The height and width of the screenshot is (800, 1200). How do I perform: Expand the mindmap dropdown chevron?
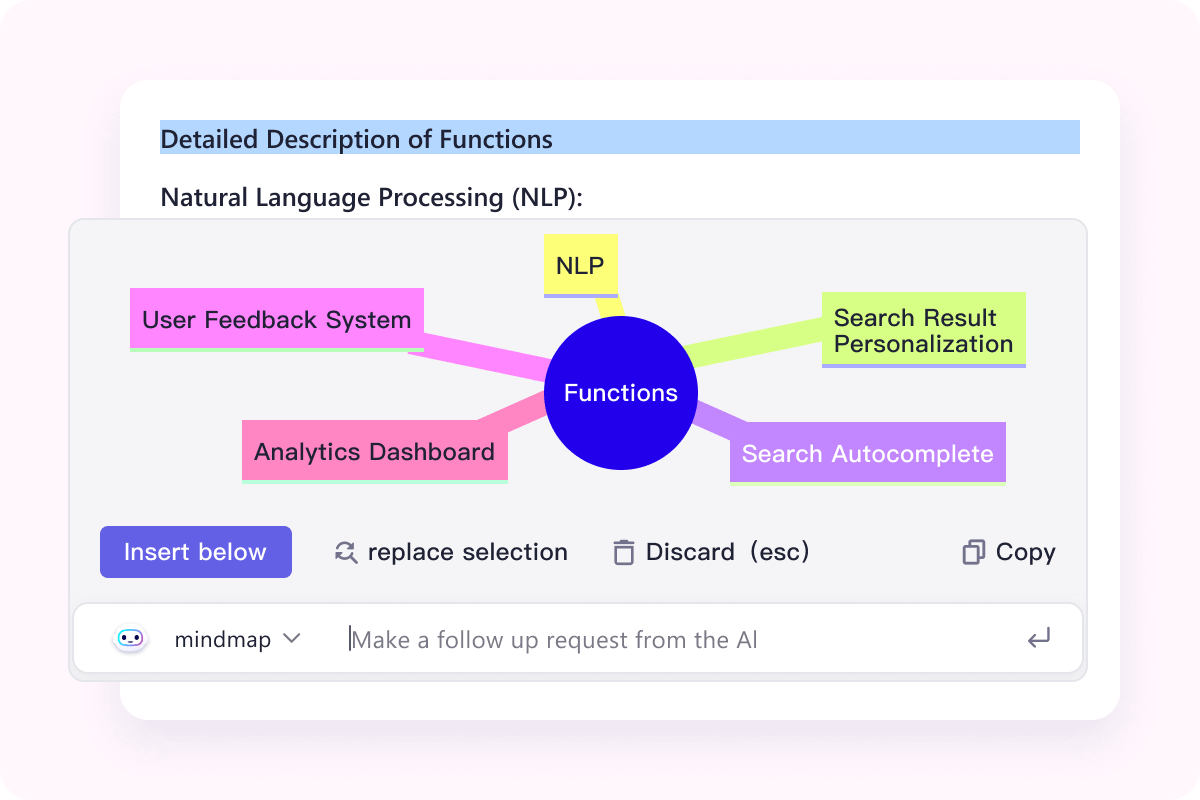point(292,639)
